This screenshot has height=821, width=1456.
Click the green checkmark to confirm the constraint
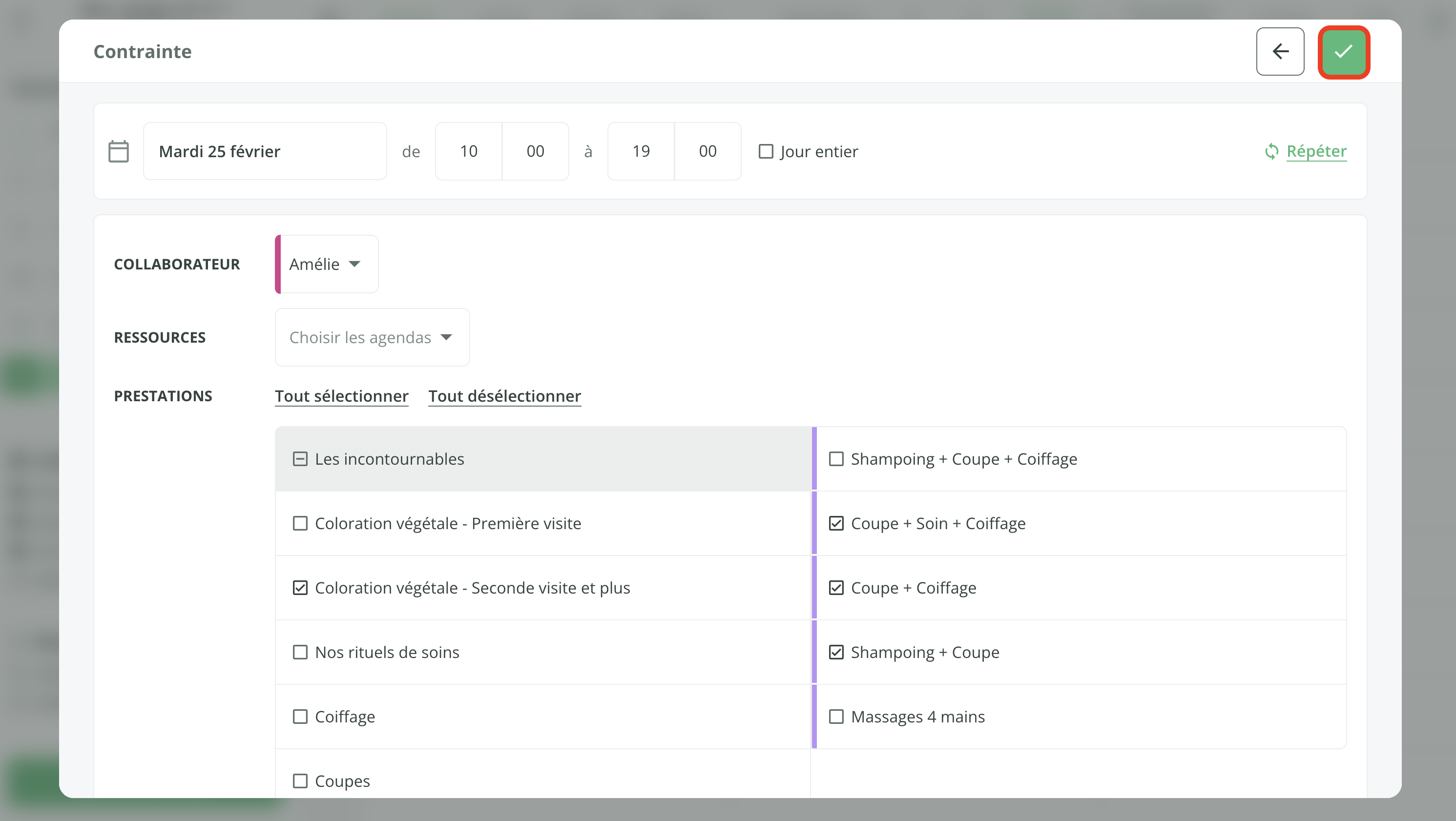1344,51
